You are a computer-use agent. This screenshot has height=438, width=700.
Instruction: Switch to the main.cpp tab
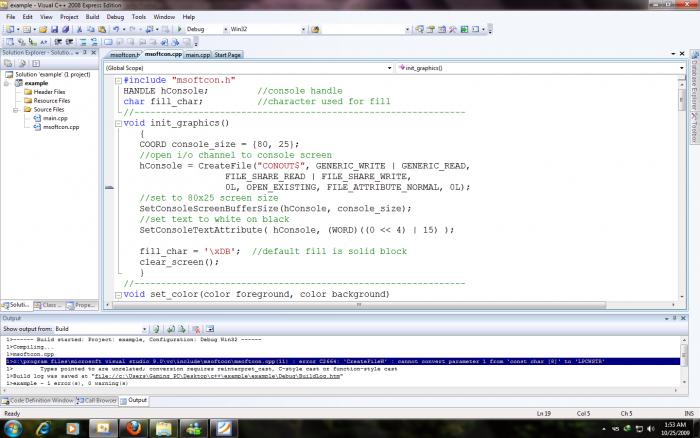coord(197,55)
